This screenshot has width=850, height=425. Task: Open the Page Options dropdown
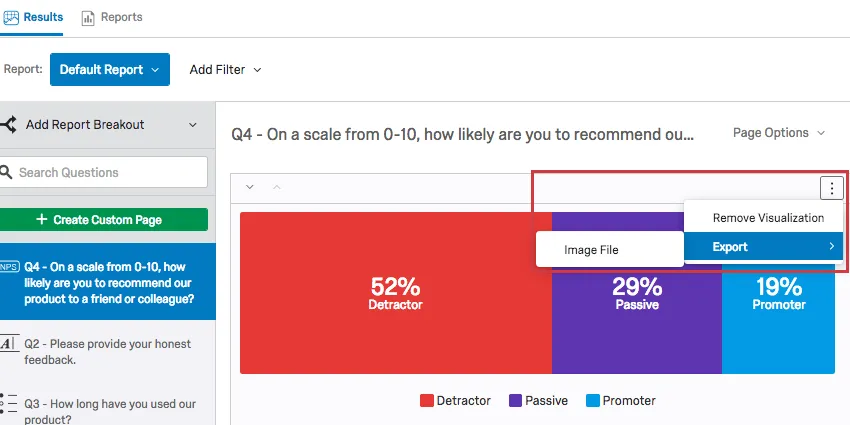779,133
